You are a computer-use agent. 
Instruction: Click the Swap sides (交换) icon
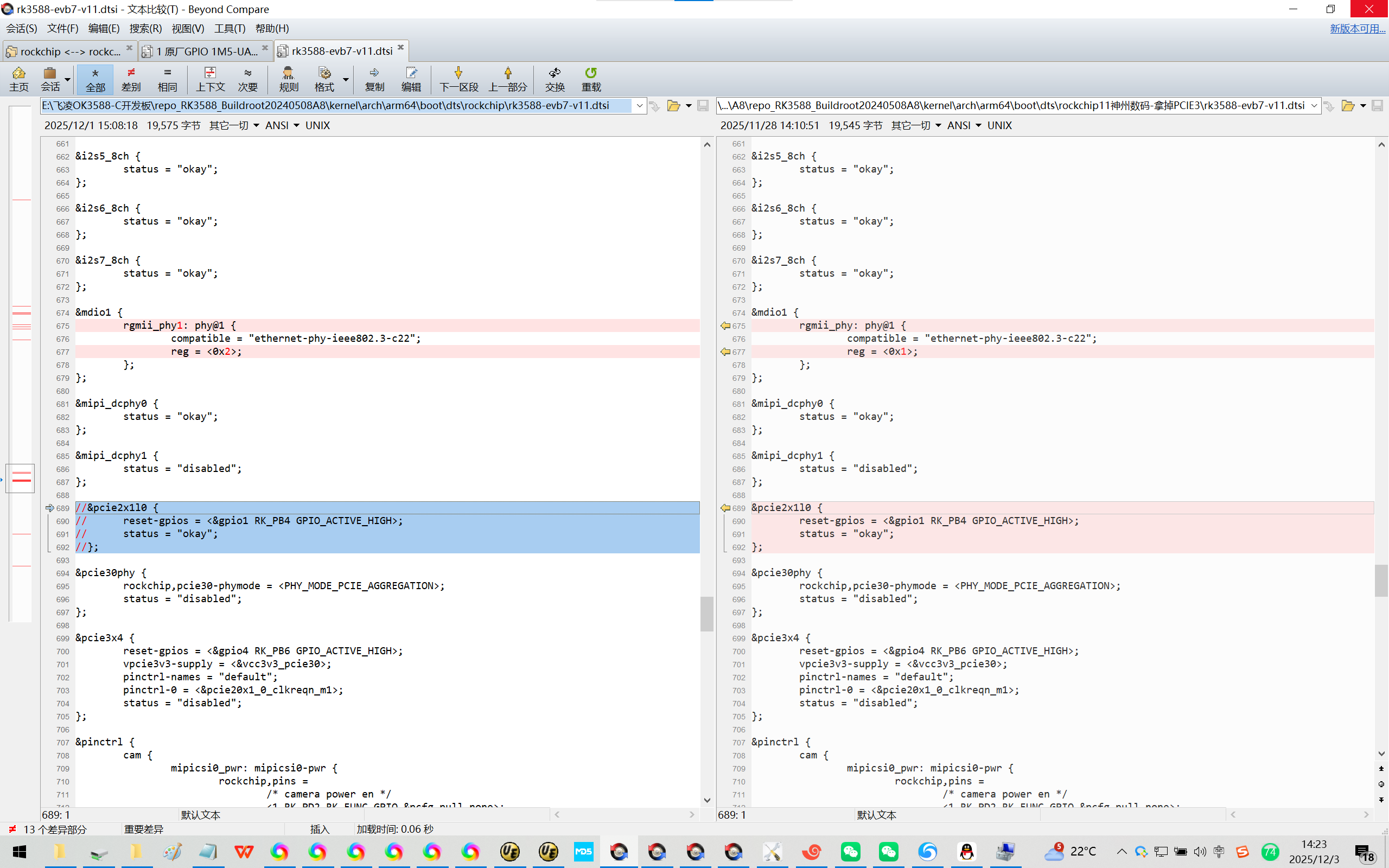click(555, 79)
